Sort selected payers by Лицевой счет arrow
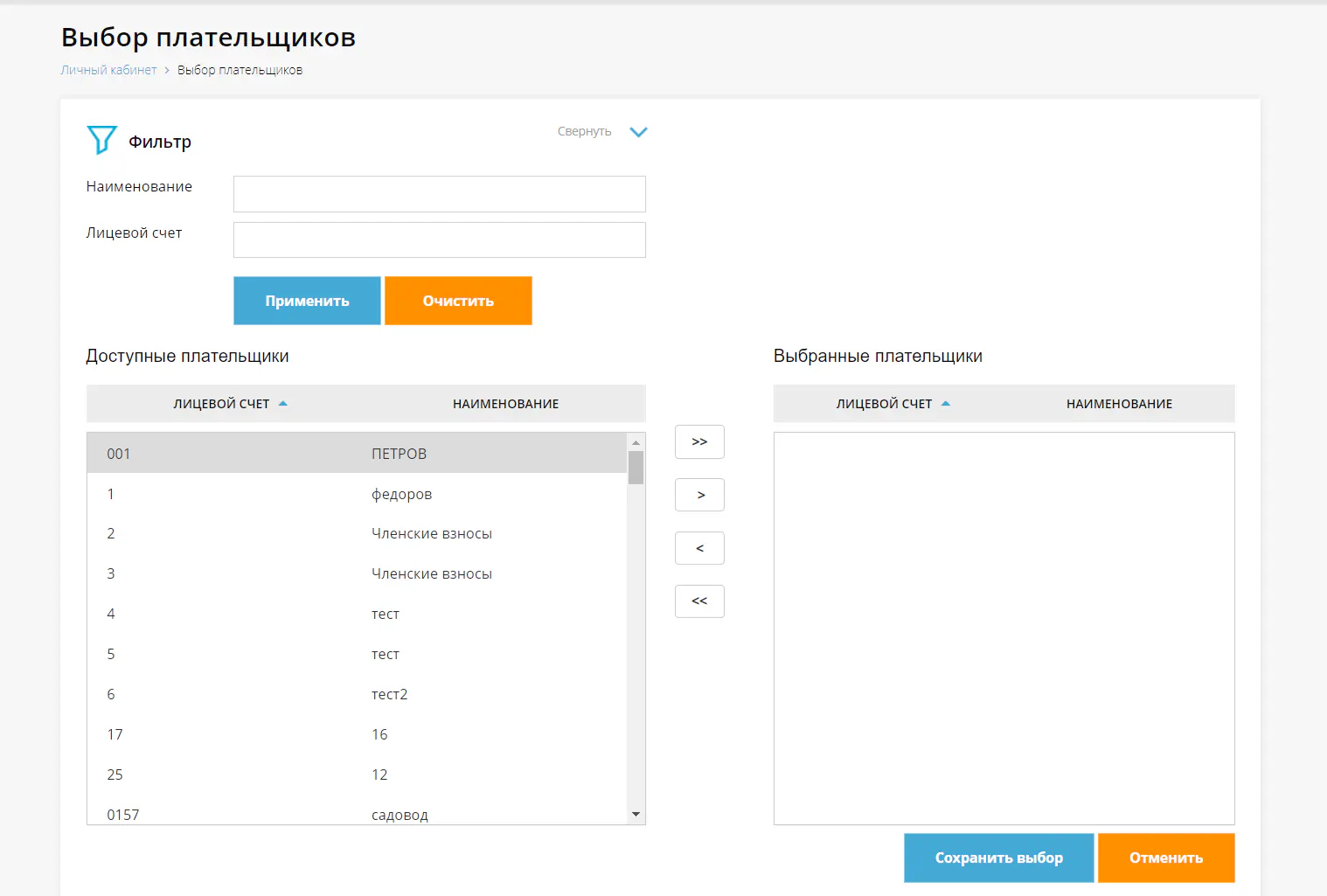Viewport: 1327px width, 896px height. pos(945,404)
